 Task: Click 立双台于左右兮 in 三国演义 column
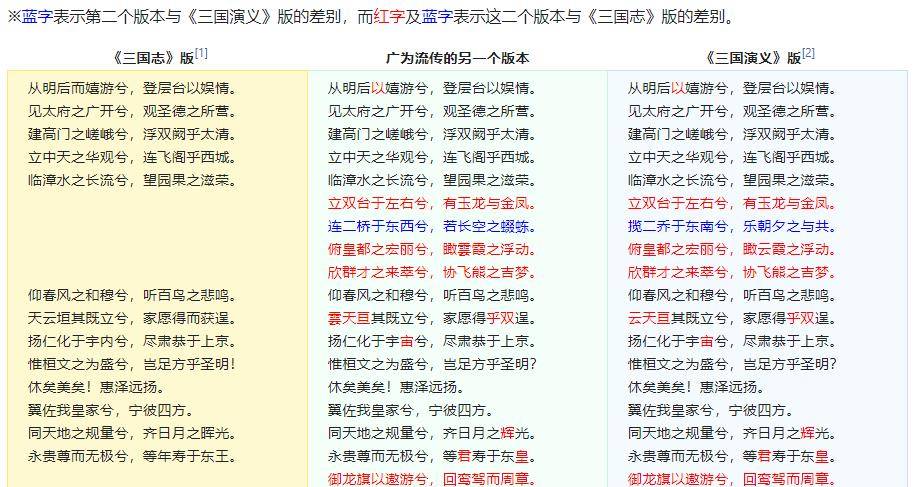[x=678, y=204]
